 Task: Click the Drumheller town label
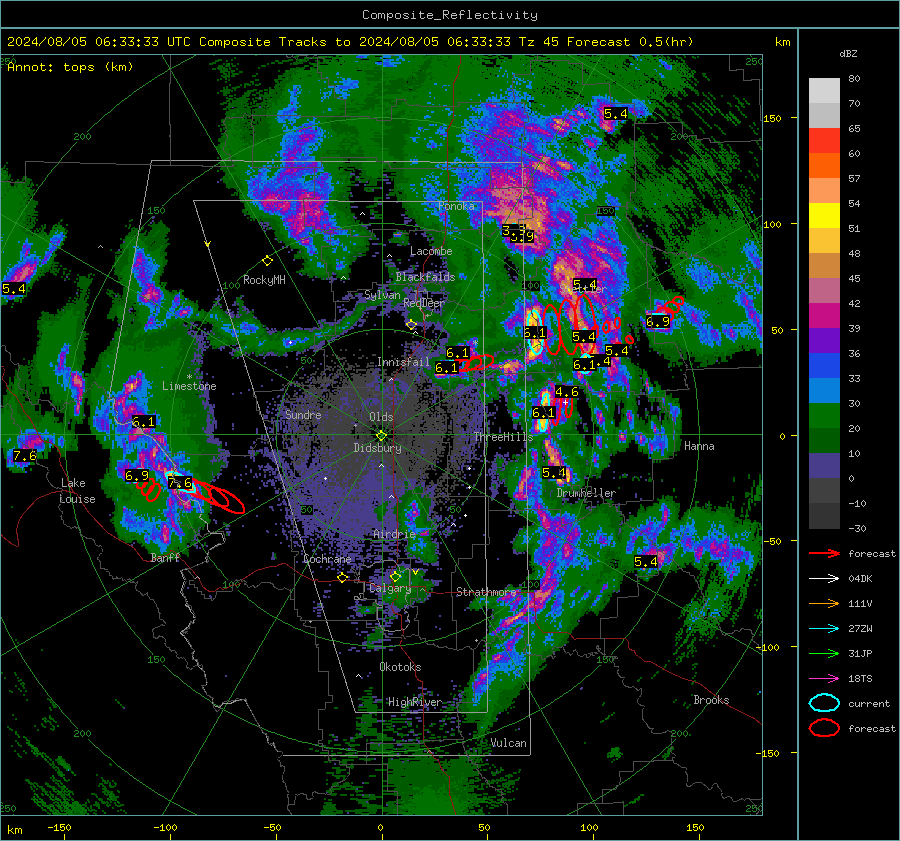(x=586, y=493)
